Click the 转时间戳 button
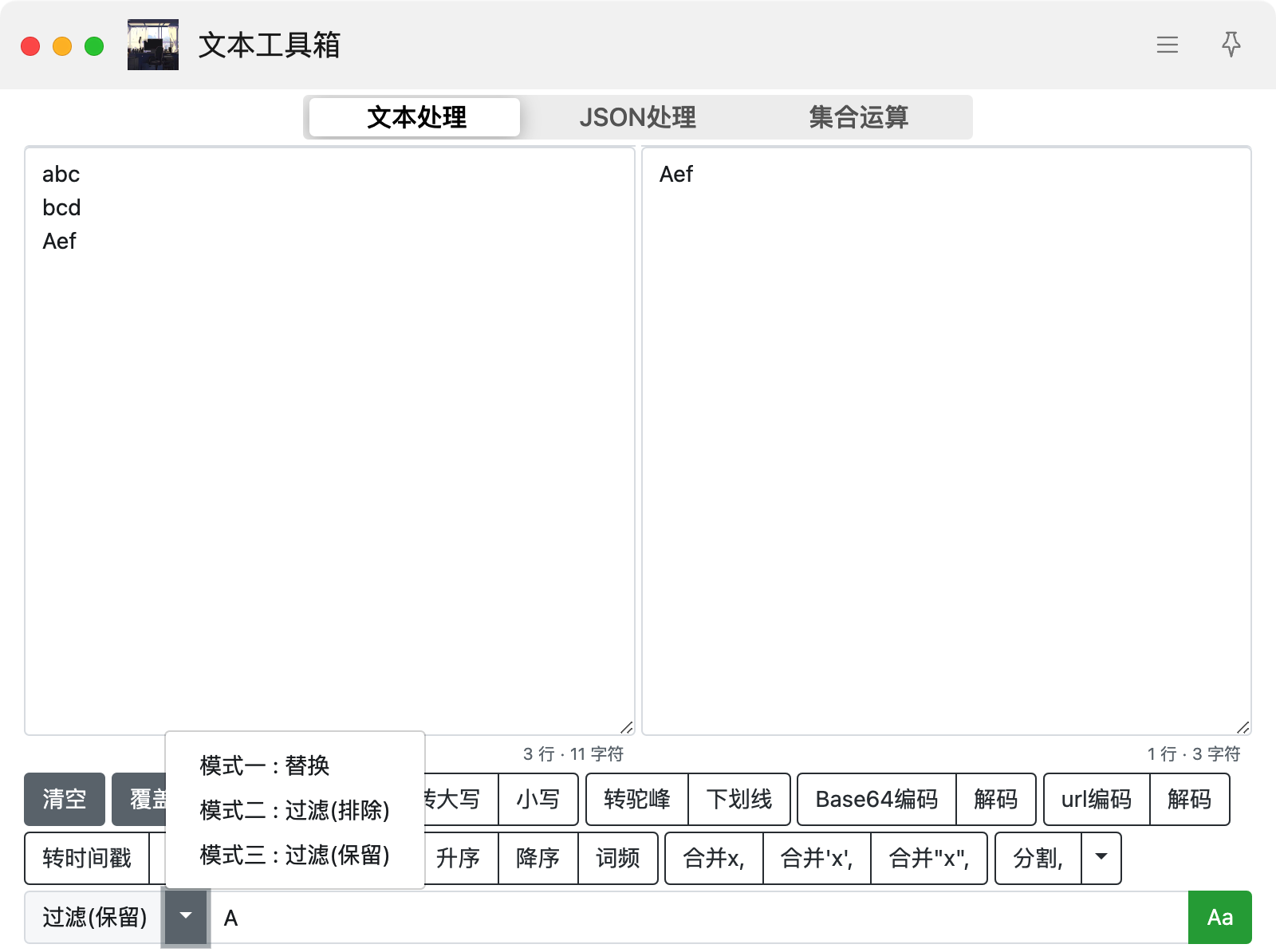This screenshot has height=952, width=1276. point(87,858)
